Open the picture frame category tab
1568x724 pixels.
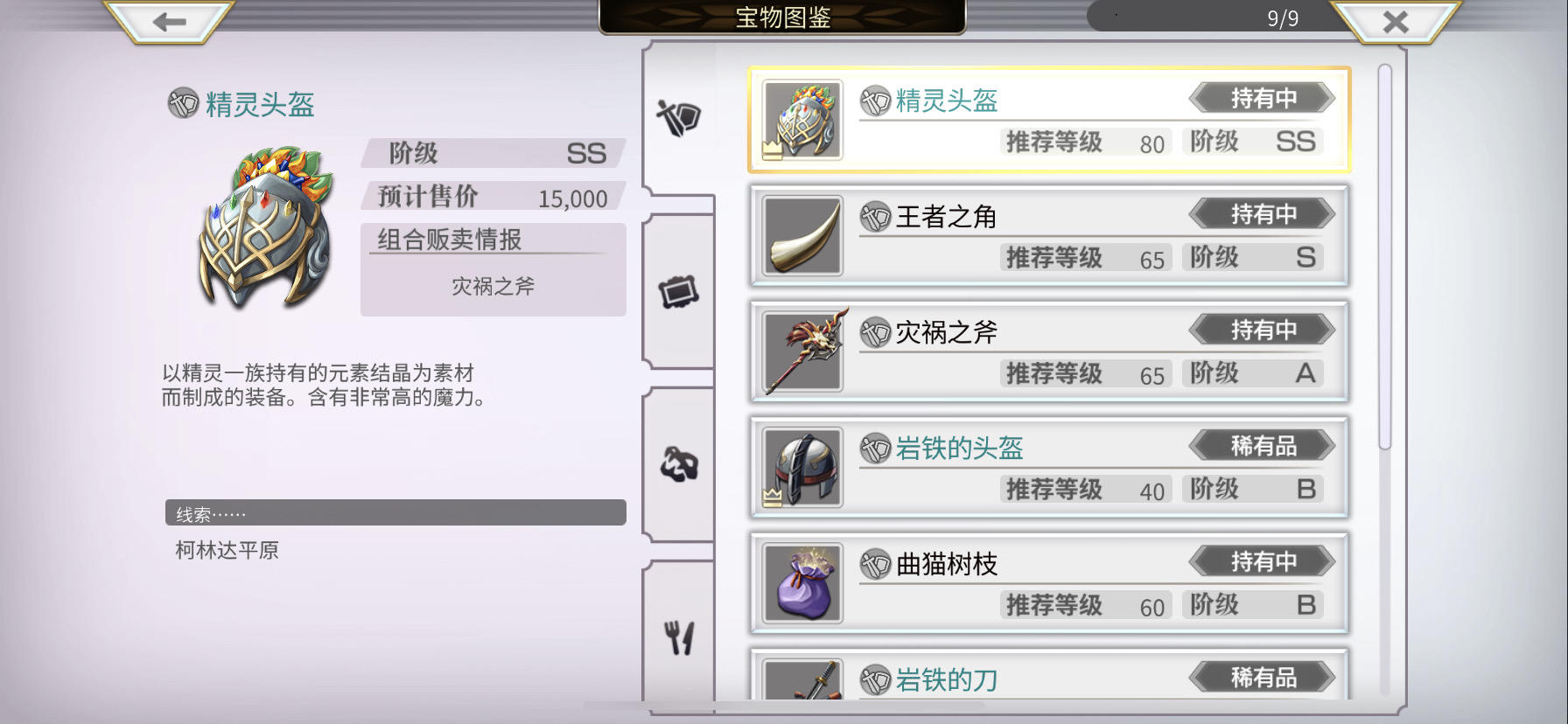click(679, 292)
